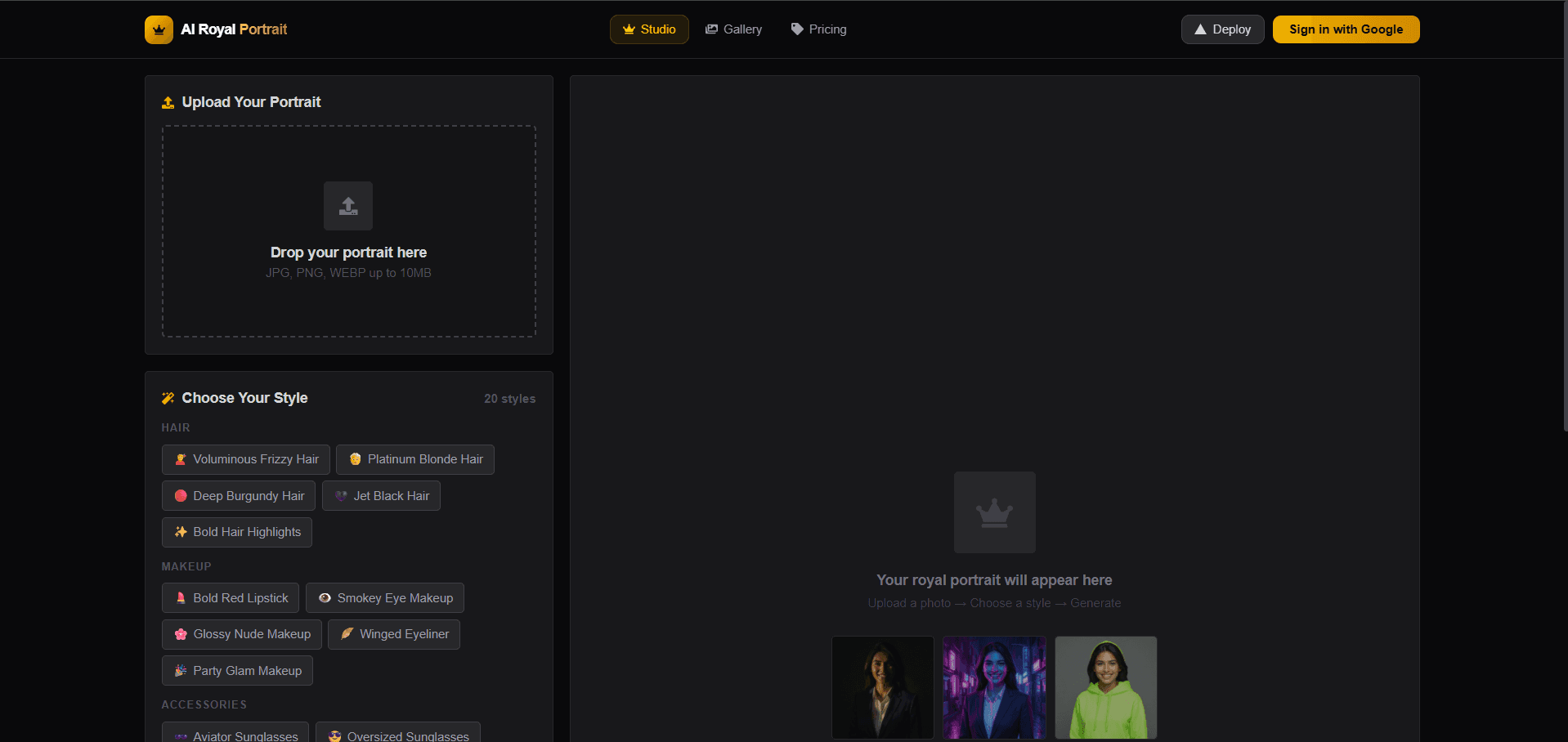Click the crown icon in the Studio tab
The height and width of the screenshot is (742, 1568).
[x=629, y=29]
